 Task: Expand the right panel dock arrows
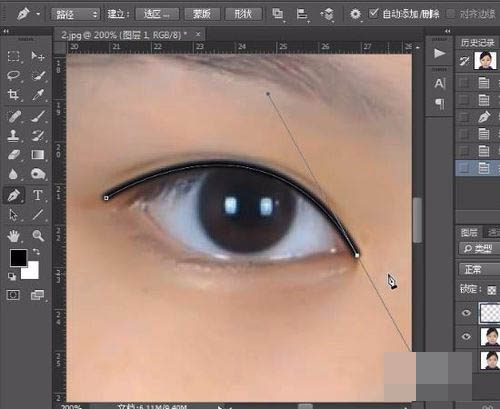[x=448, y=31]
